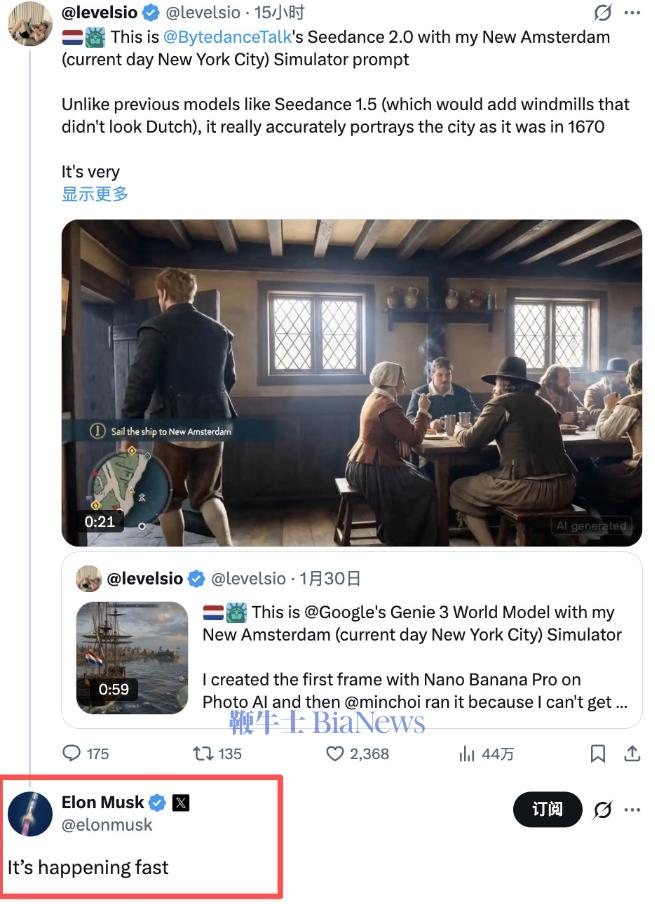The height and width of the screenshot is (904, 655).
Task: Like the tweet with heart icon
Action: tap(336, 753)
